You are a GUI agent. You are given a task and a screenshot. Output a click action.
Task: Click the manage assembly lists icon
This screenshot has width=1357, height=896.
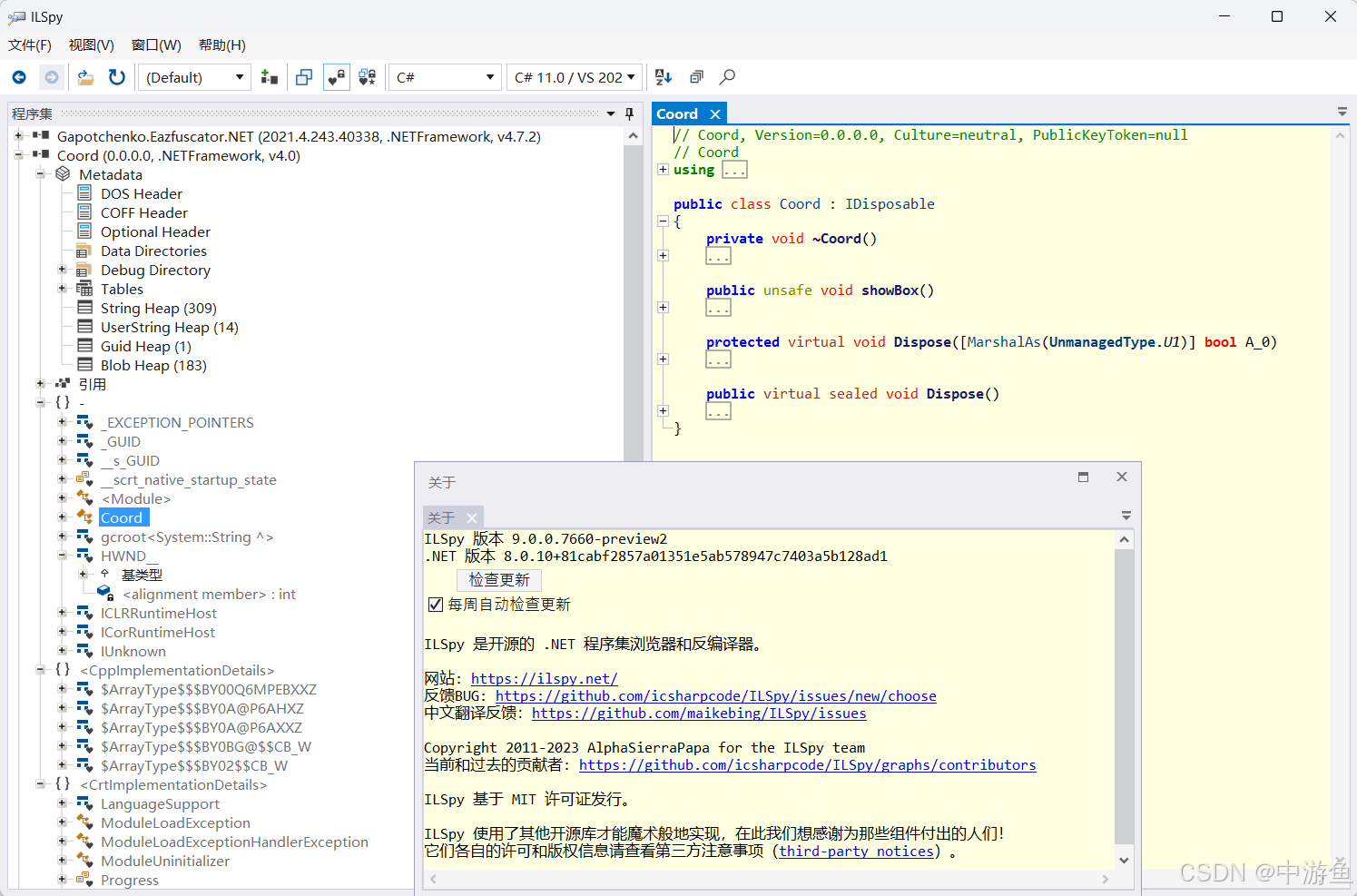point(270,77)
